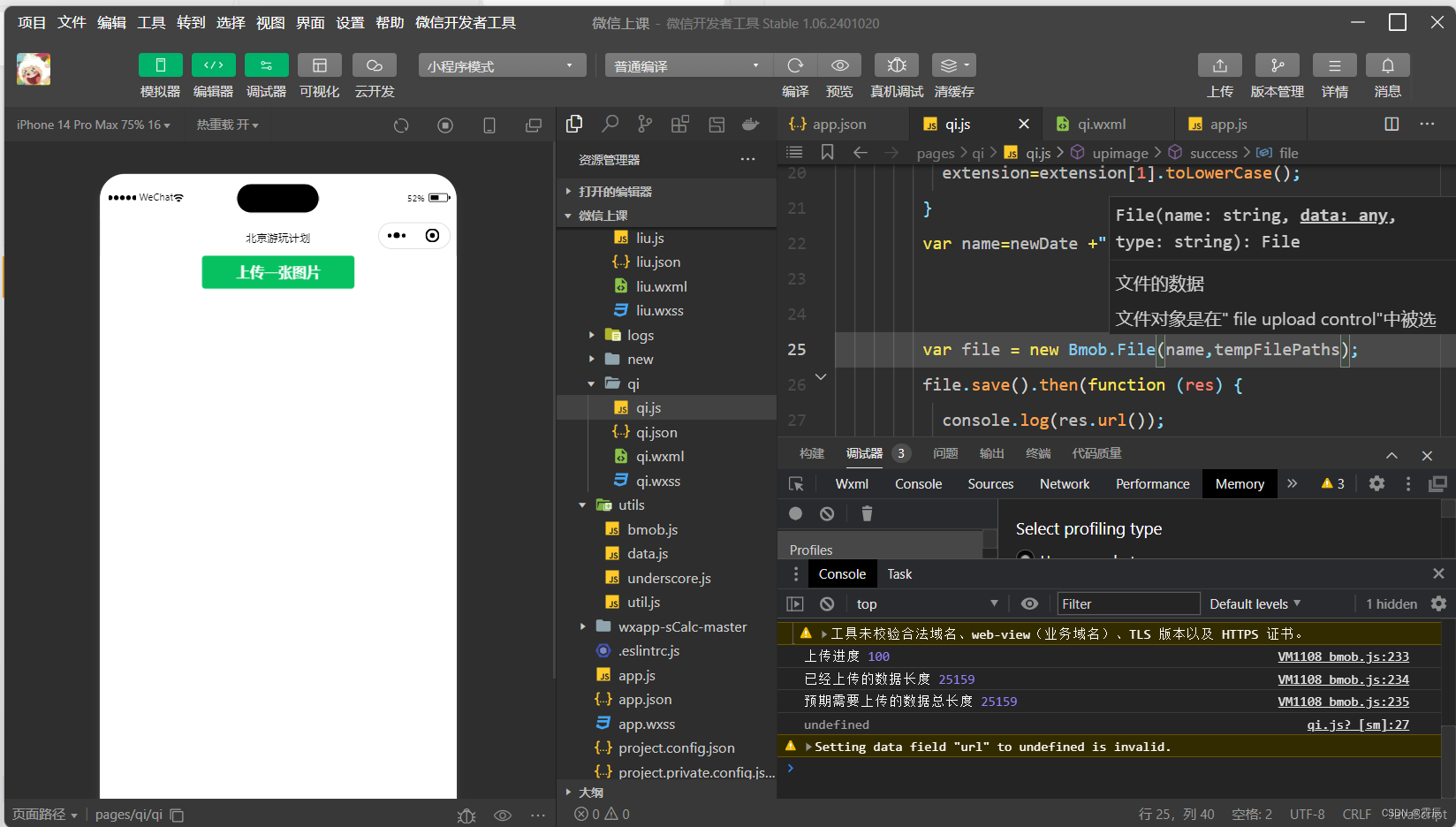This screenshot has height=827, width=1456.
Task: Open Cloud Development (云开发) icon
Action: [x=374, y=65]
